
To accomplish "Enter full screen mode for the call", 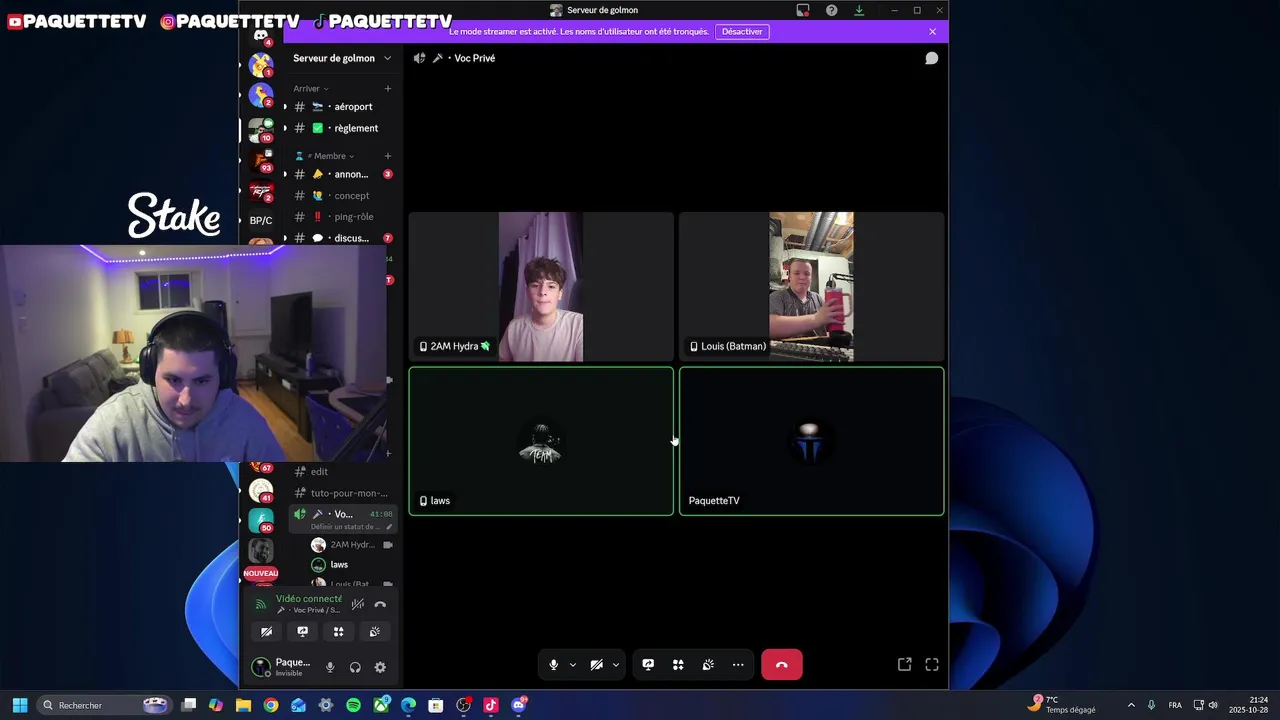I will pyautogui.click(x=931, y=665).
